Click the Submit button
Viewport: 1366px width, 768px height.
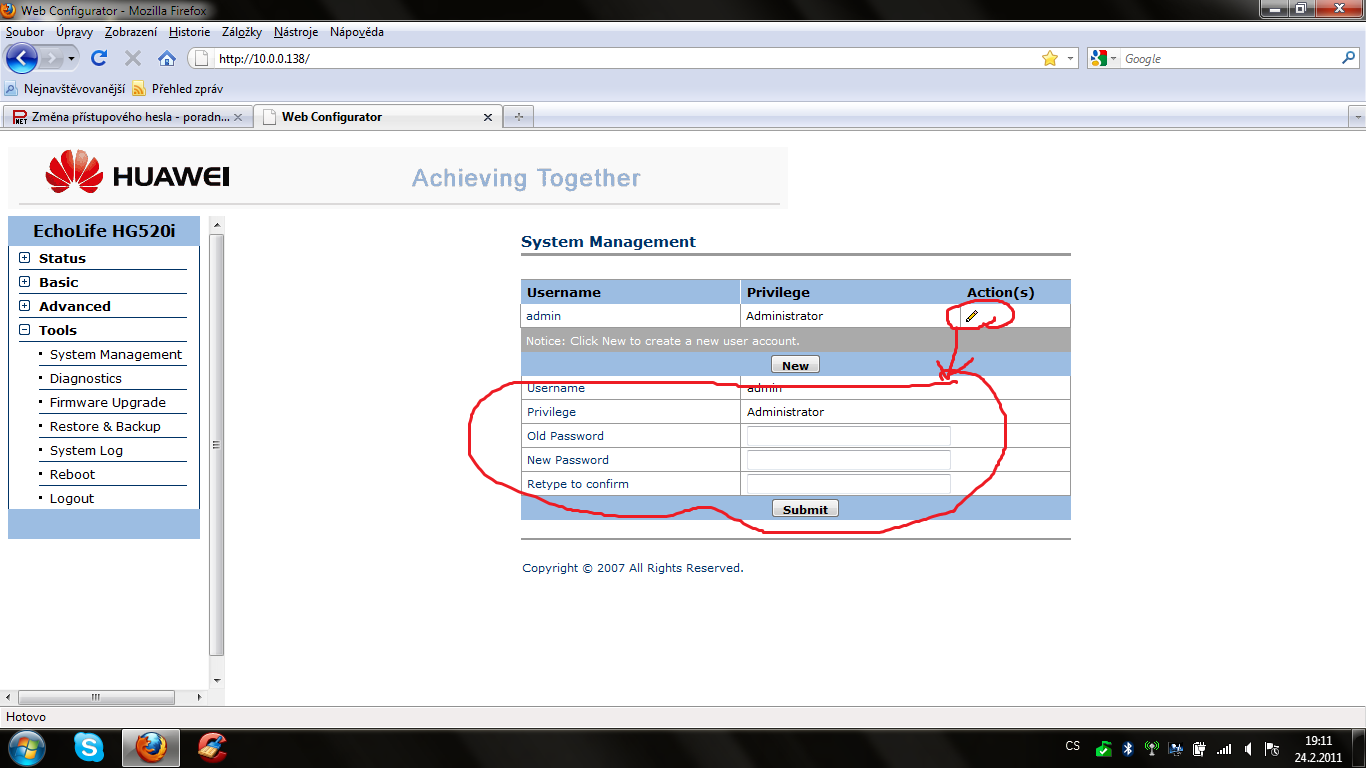pos(805,509)
